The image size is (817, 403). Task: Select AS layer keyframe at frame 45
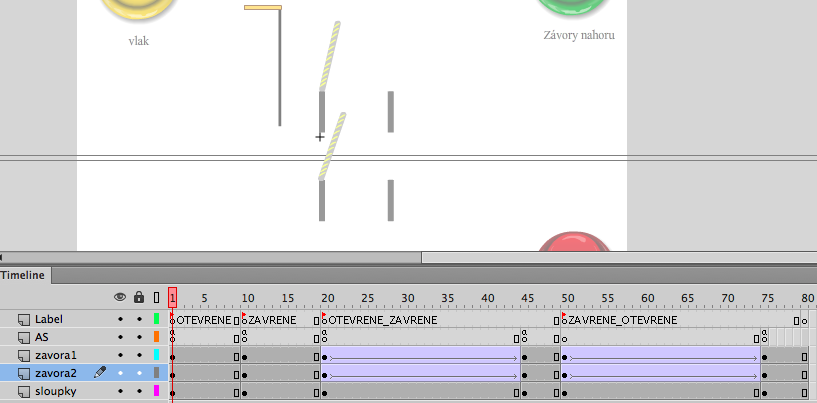[x=525, y=337]
